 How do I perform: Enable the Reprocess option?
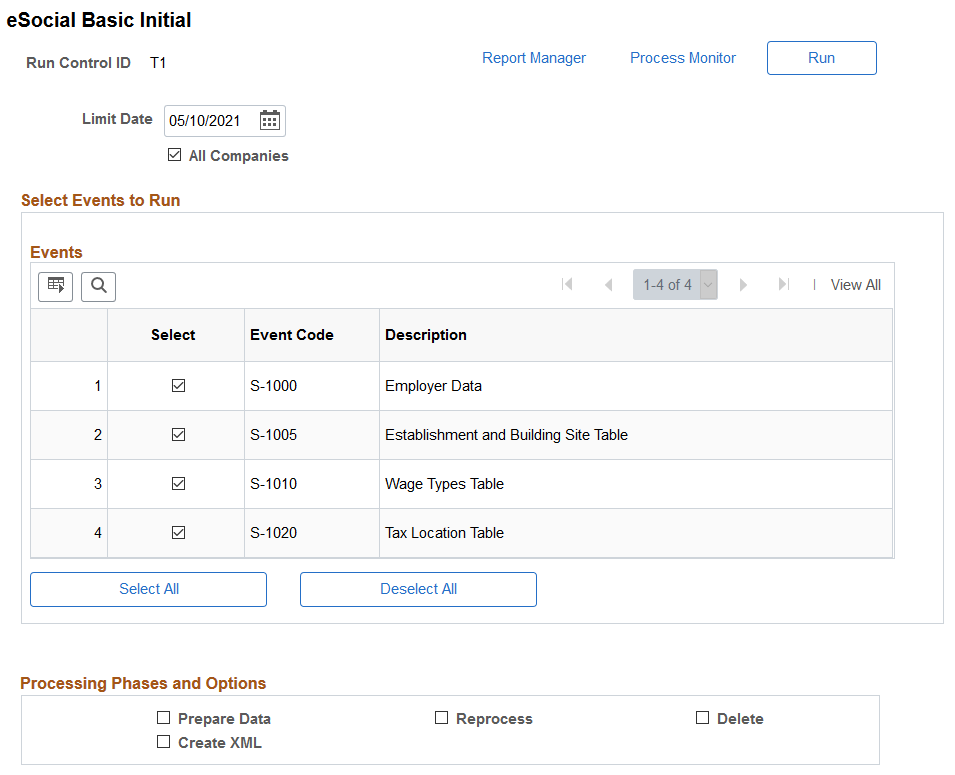[442, 718]
